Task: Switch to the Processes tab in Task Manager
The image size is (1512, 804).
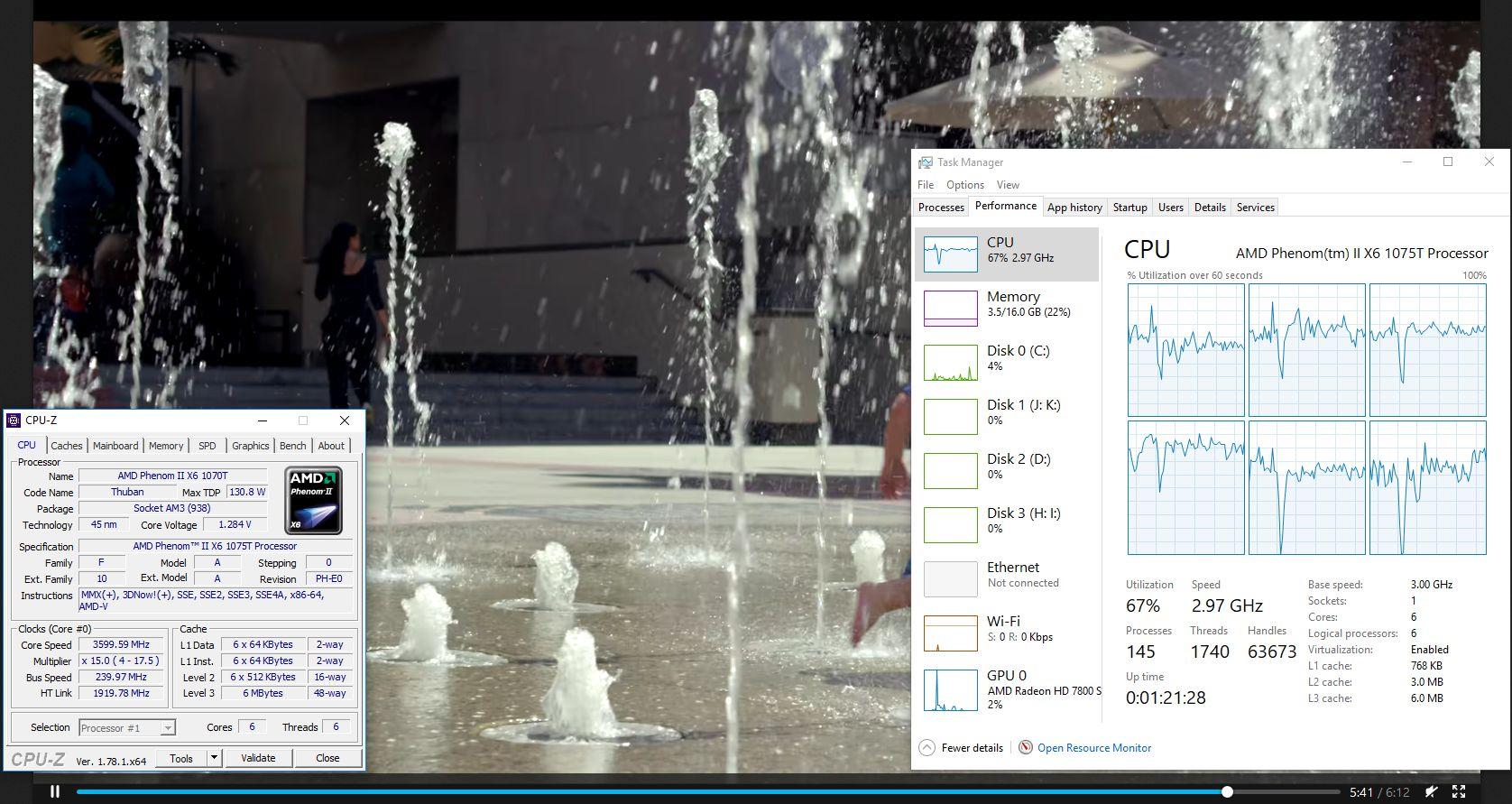Action: pyautogui.click(x=941, y=208)
